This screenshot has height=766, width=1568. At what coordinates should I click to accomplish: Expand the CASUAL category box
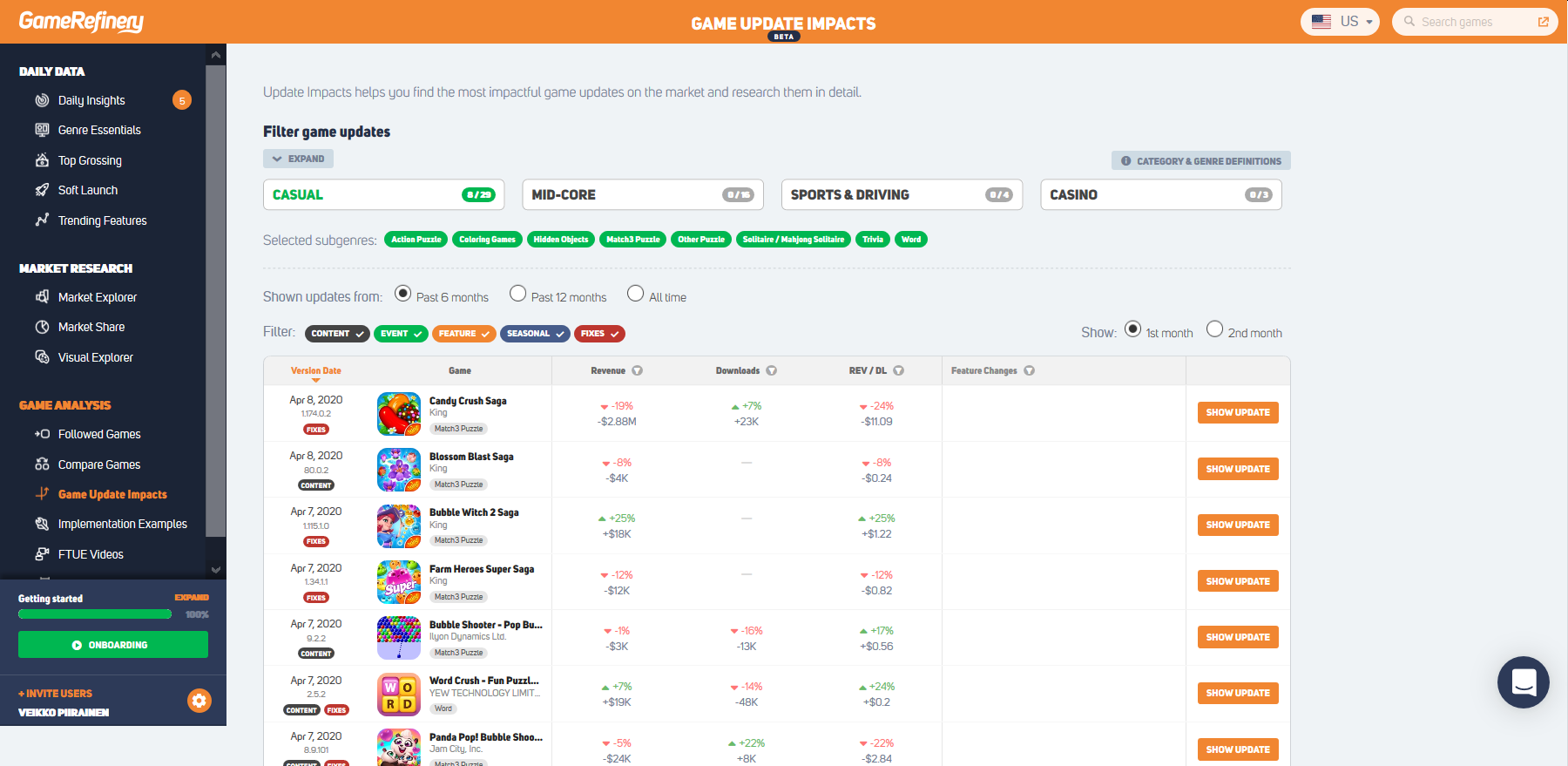coord(384,195)
